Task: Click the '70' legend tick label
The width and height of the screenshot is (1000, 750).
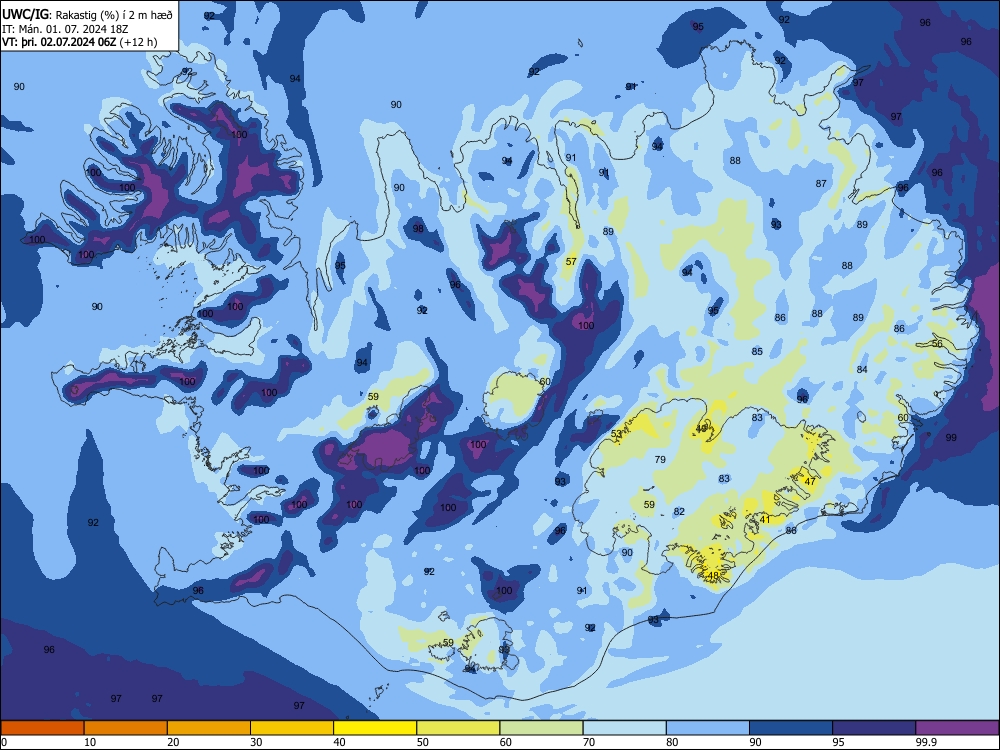Action: tap(589, 742)
